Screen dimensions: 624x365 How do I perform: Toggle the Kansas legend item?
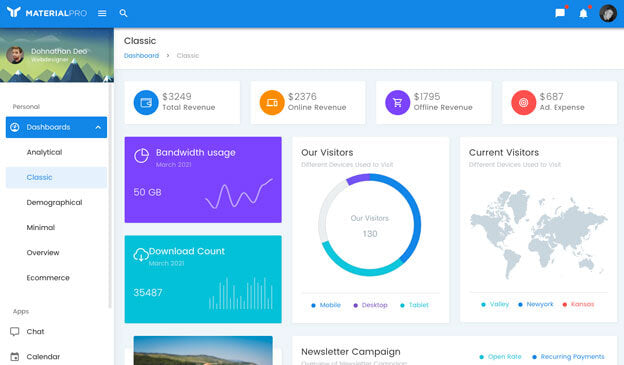tap(578, 304)
